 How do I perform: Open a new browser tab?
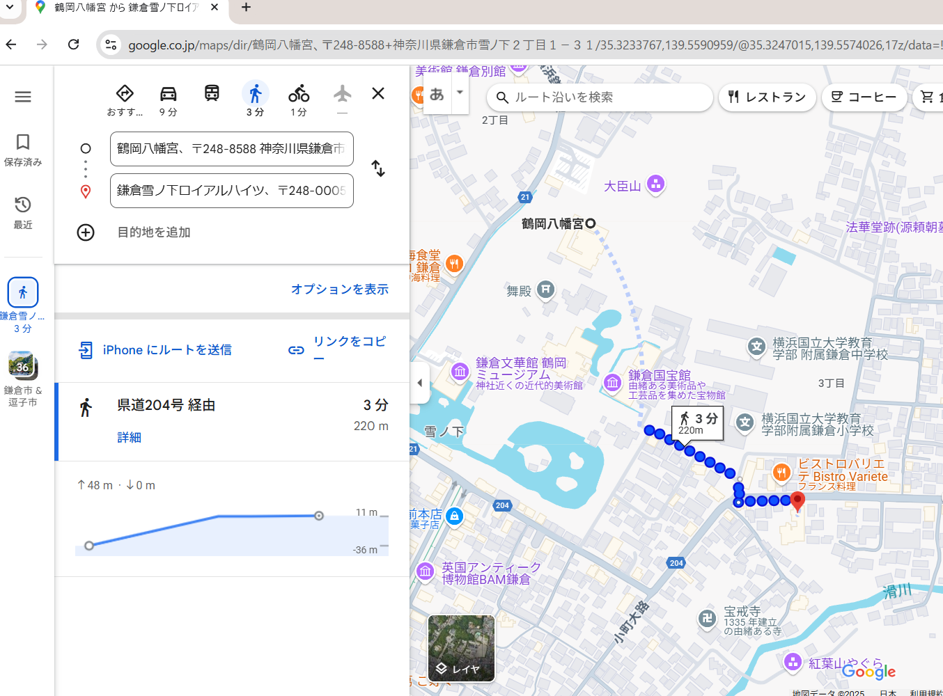(245, 8)
